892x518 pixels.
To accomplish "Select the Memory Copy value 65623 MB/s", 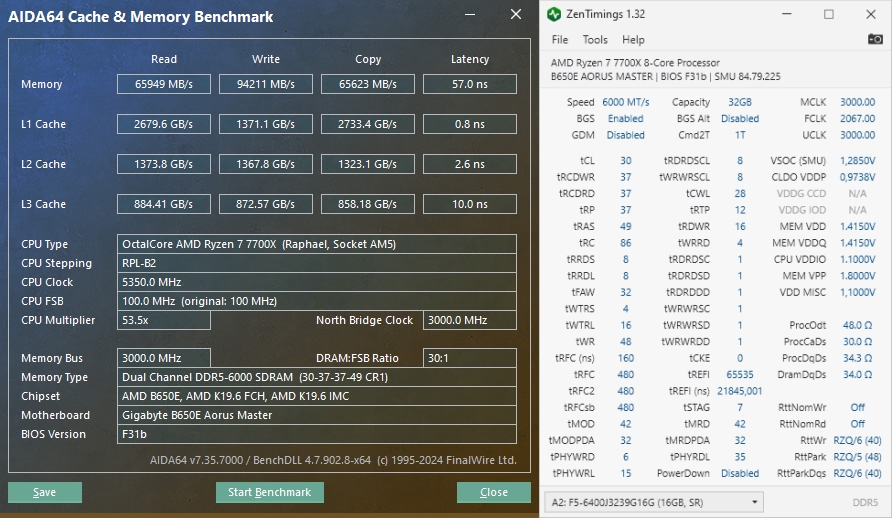I will (x=368, y=84).
